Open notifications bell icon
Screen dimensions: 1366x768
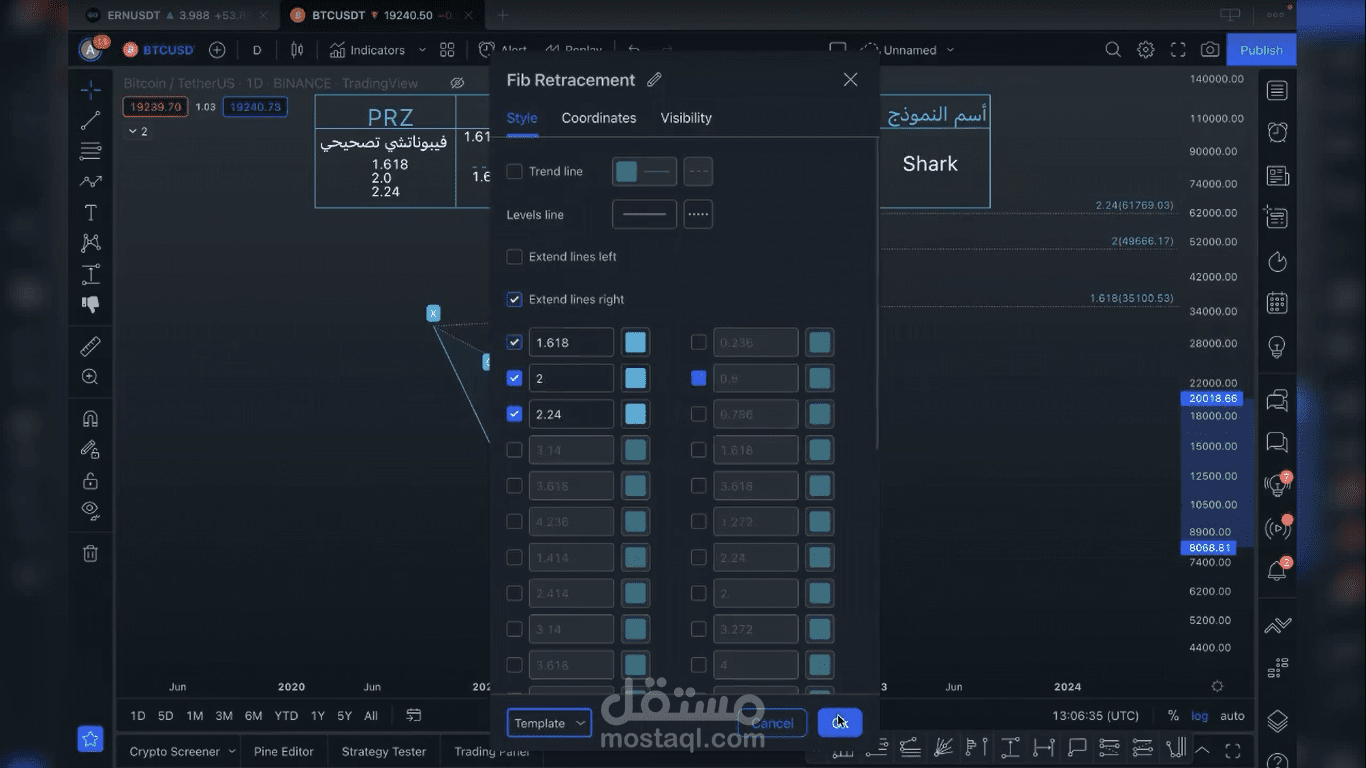pos(1276,571)
